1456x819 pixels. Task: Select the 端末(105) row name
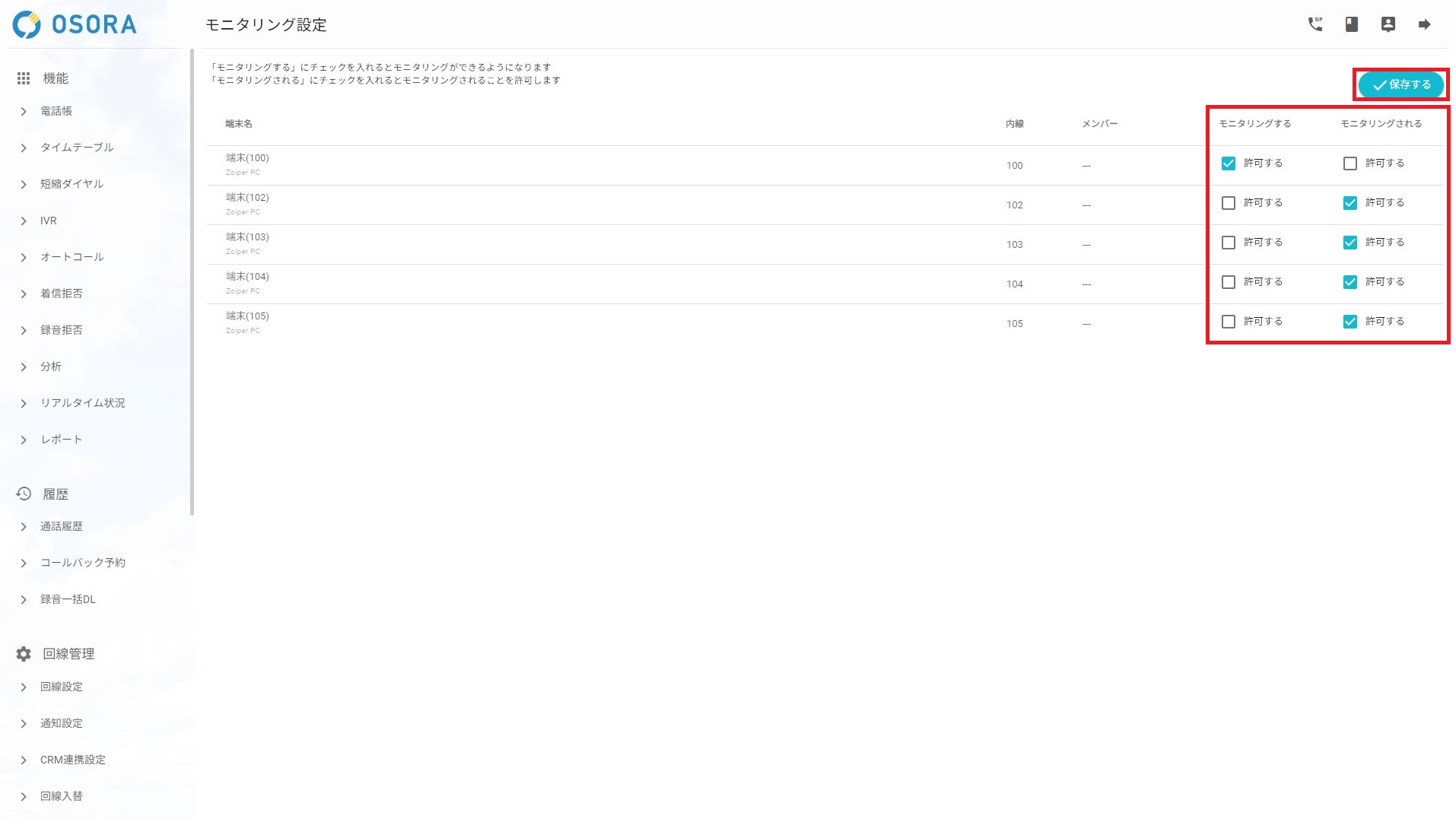tap(247, 316)
